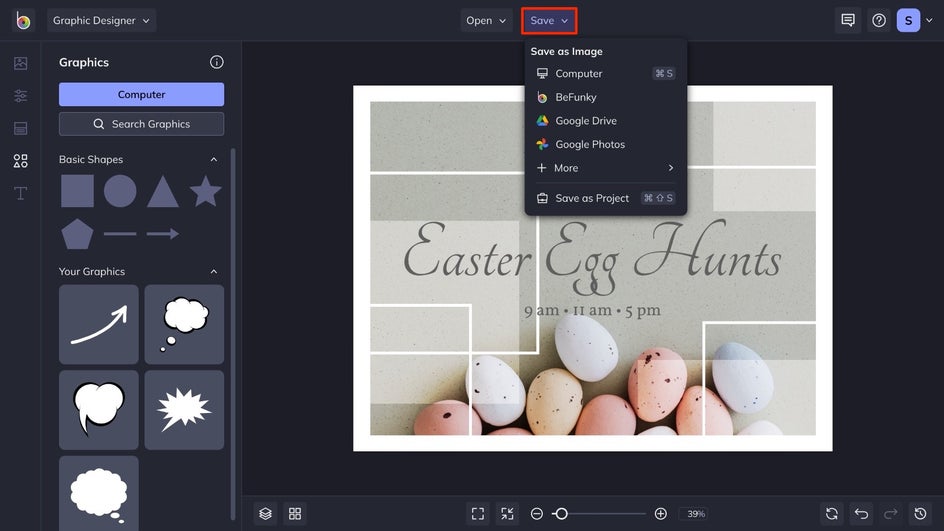Screen dimensions: 944x531
Task: Click the Computer upload button
Action: [141, 94]
